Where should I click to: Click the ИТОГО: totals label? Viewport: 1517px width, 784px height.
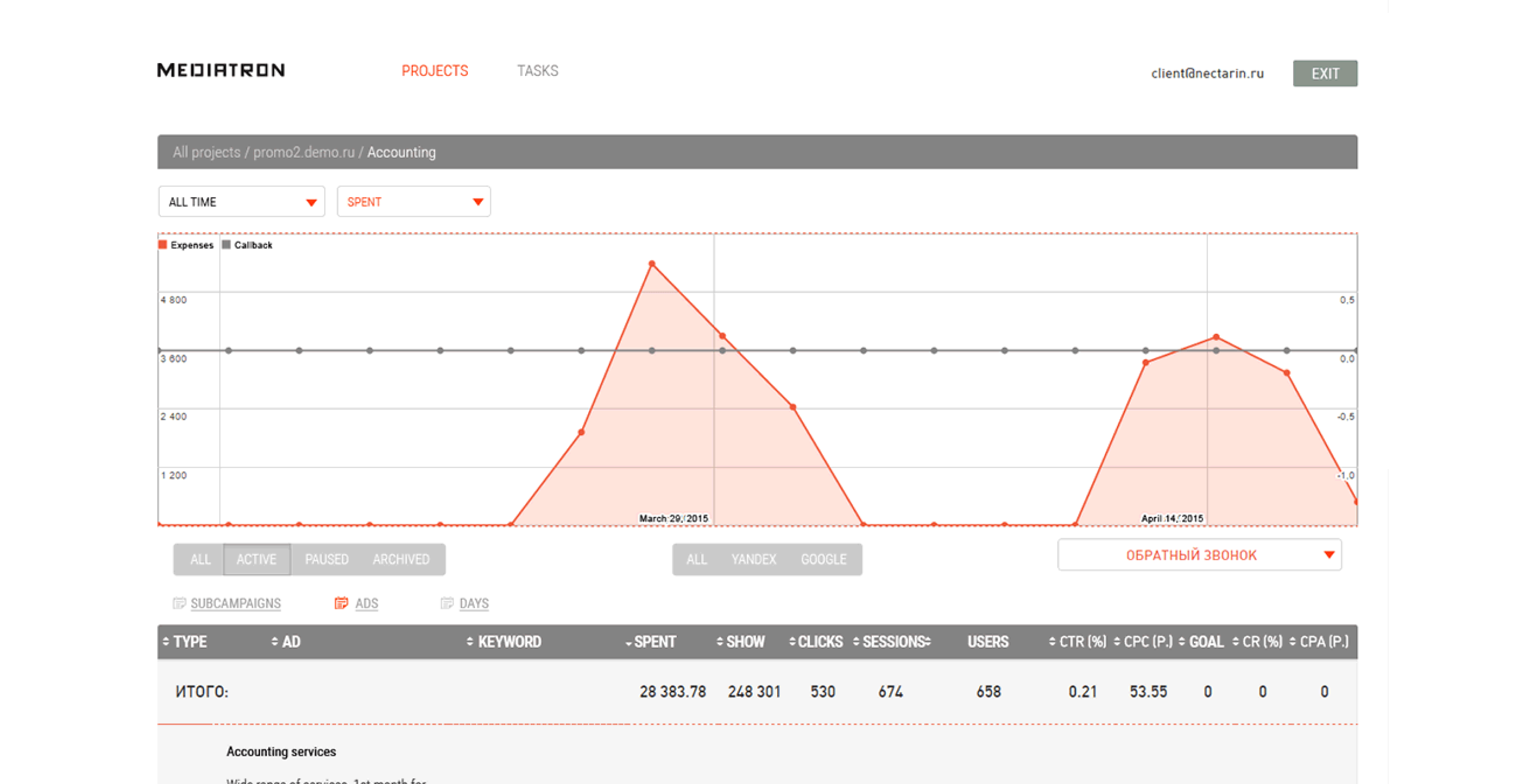coord(201,692)
